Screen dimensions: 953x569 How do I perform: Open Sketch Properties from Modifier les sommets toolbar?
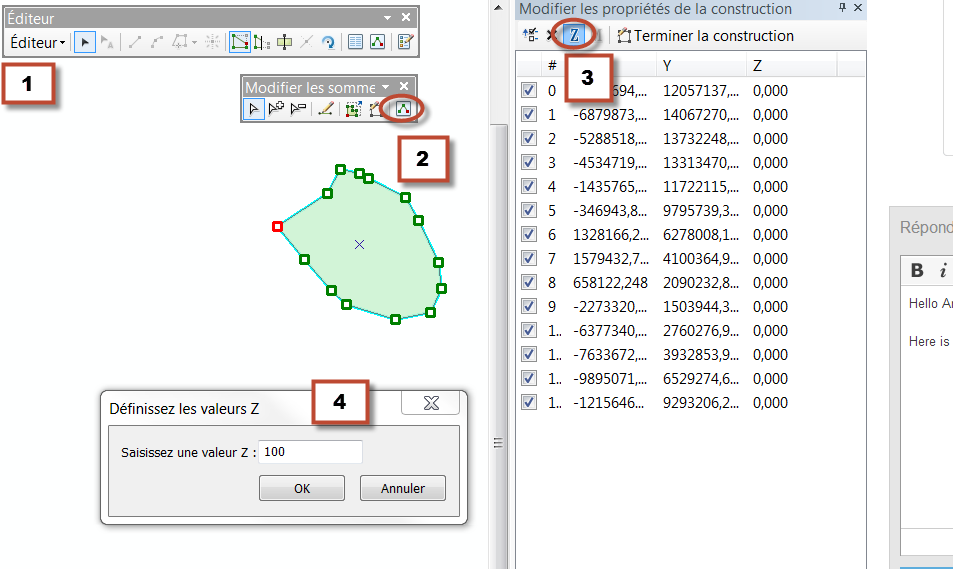[x=403, y=109]
